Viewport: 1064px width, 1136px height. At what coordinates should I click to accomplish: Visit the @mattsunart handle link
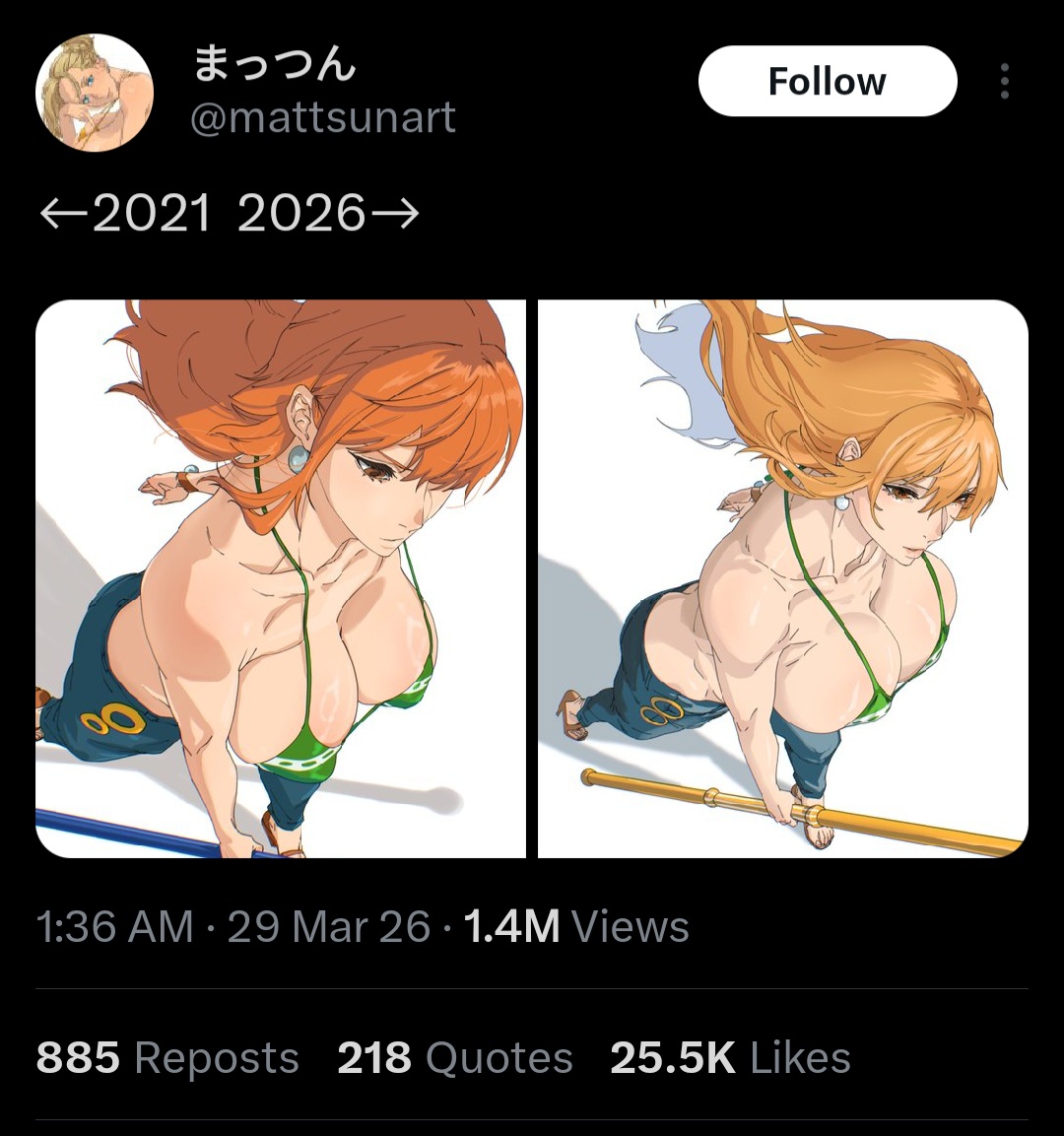(323, 117)
